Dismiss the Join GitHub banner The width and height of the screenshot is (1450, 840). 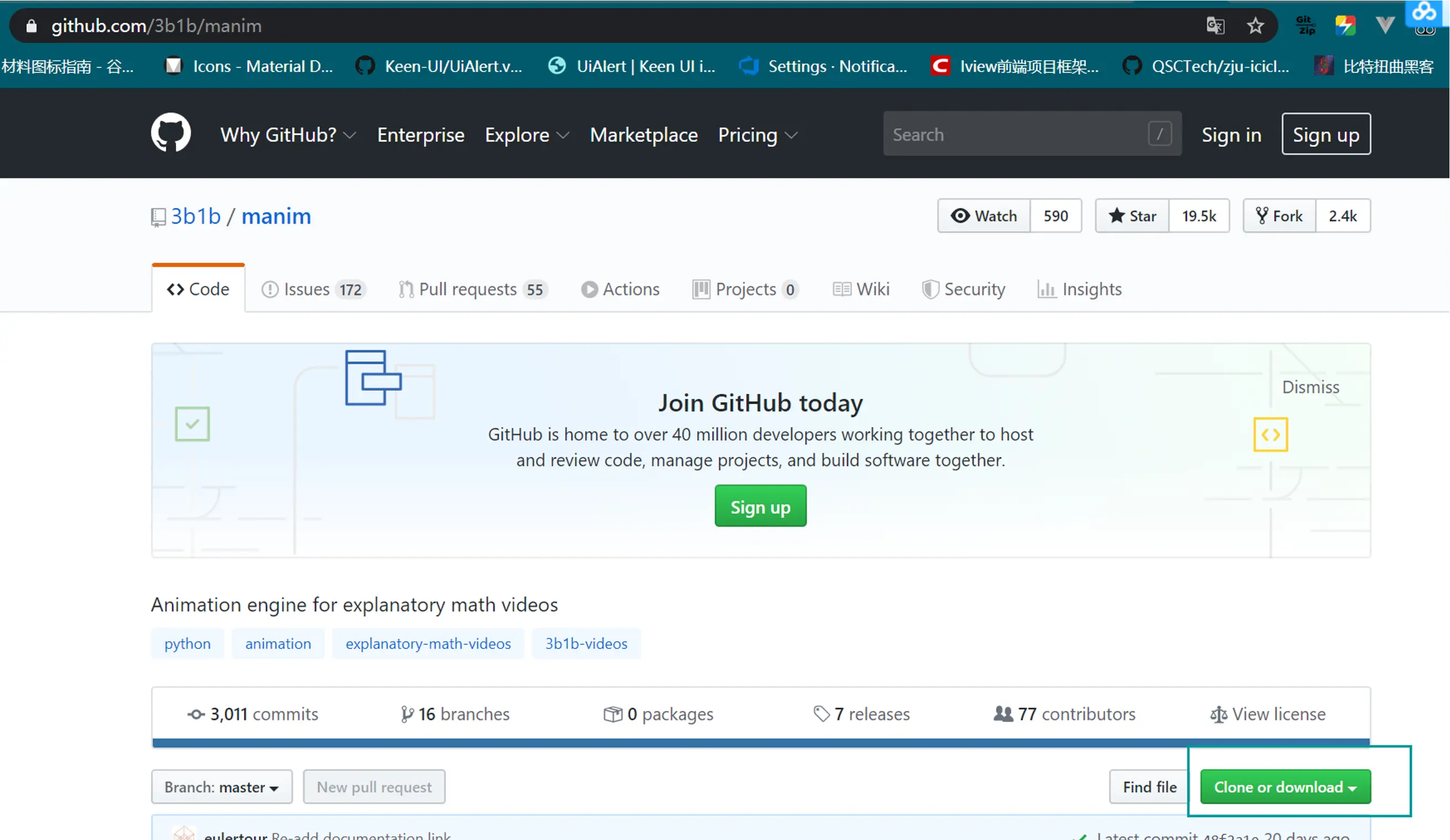click(1310, 387)
